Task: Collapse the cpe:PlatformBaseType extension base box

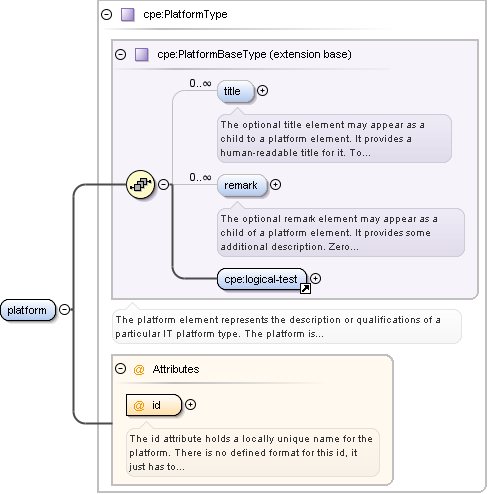Action: (121, 54)
